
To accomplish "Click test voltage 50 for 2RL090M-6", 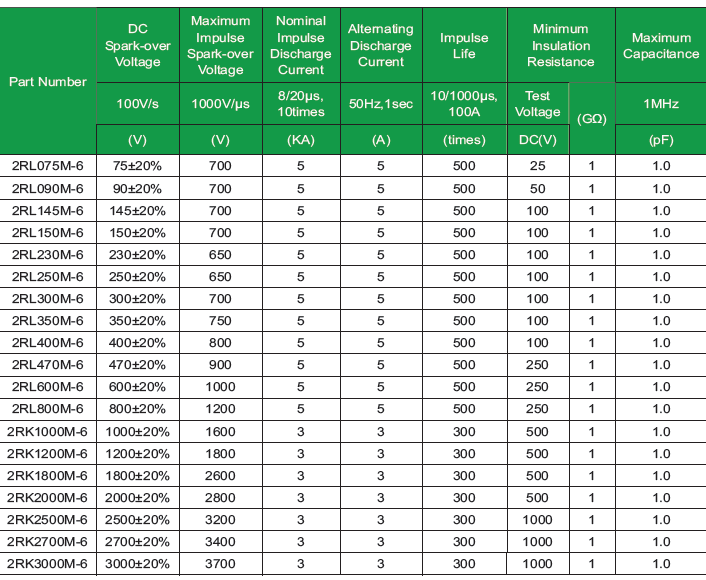I will tap(538, 189).
